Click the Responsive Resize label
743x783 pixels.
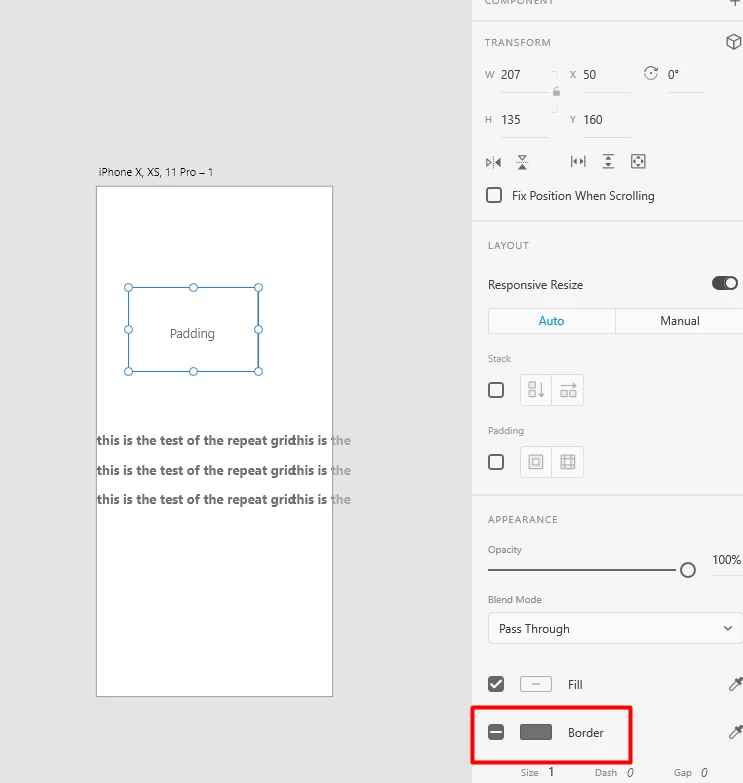click(x=535, y=285)
